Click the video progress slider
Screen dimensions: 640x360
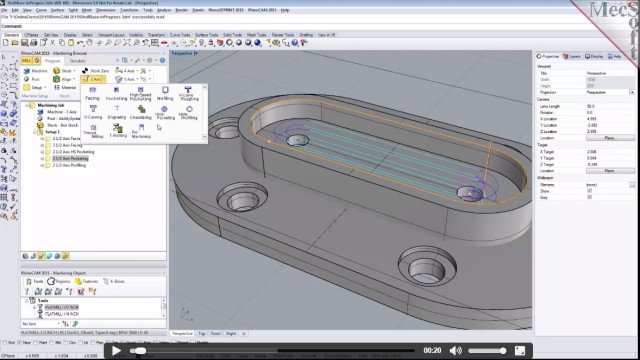272,351
